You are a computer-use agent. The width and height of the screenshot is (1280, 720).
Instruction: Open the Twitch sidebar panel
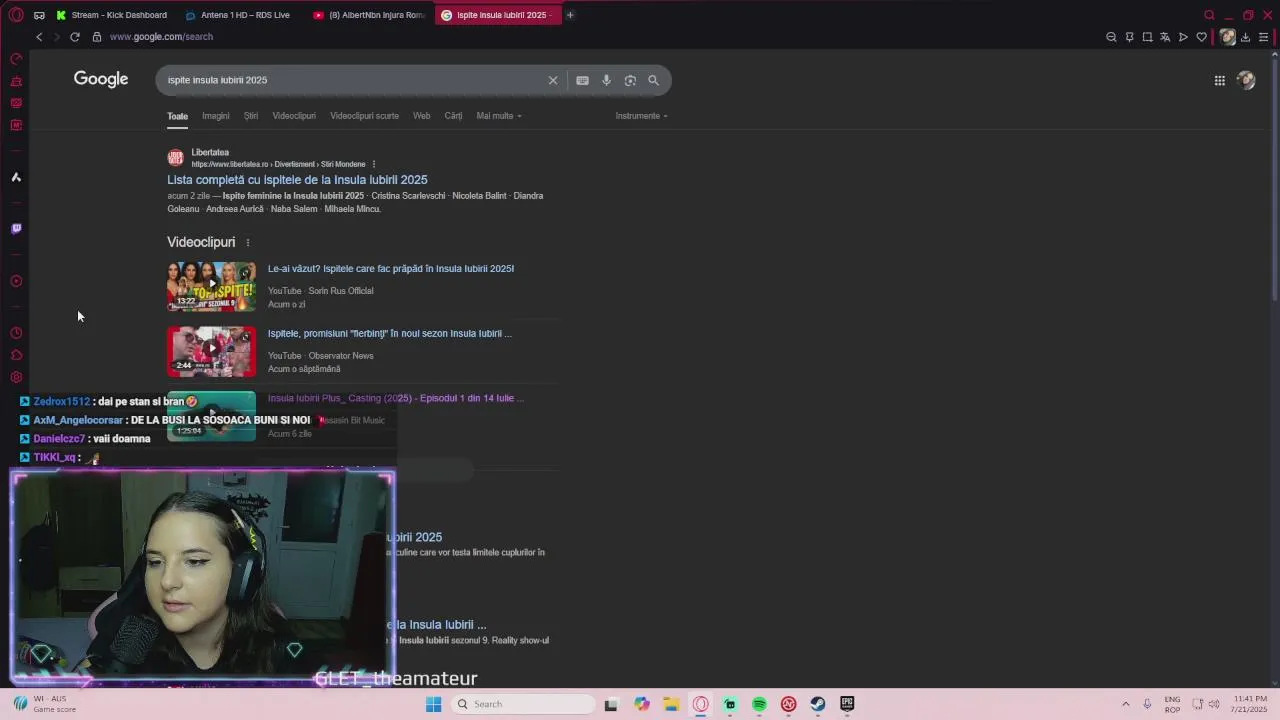[x=16, y=229]
